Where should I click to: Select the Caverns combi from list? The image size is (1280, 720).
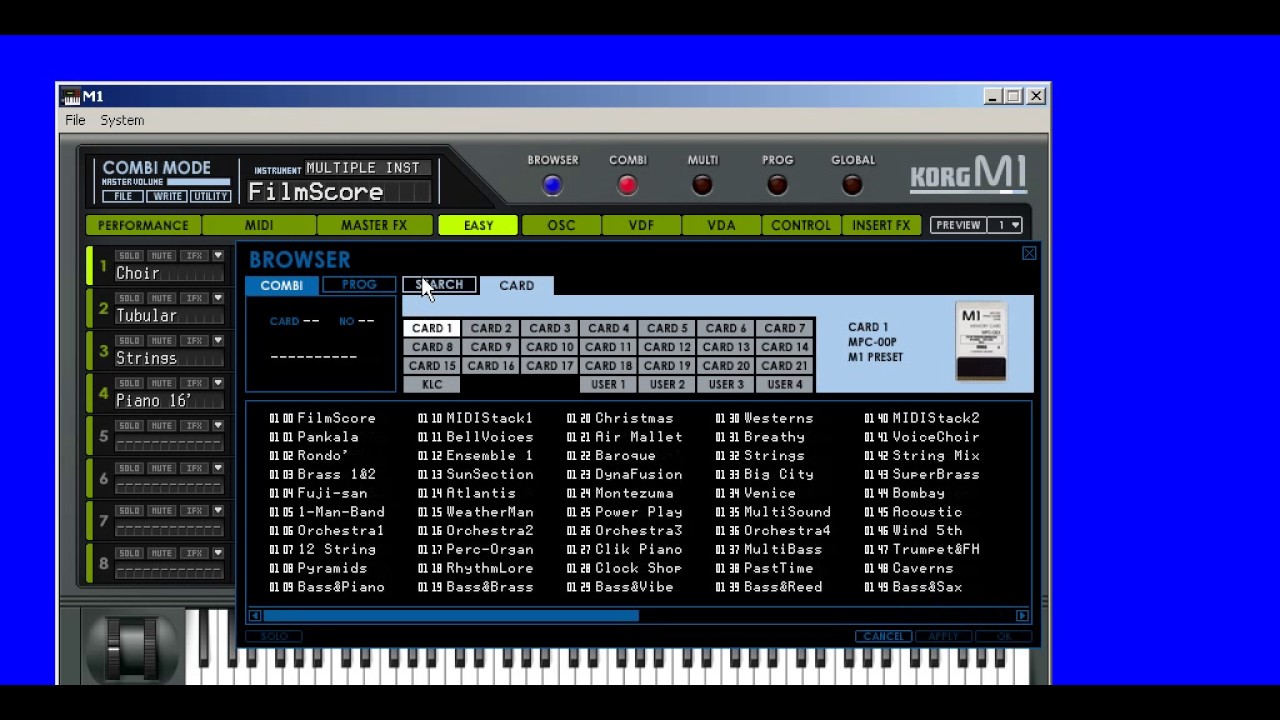coord(908,568)
